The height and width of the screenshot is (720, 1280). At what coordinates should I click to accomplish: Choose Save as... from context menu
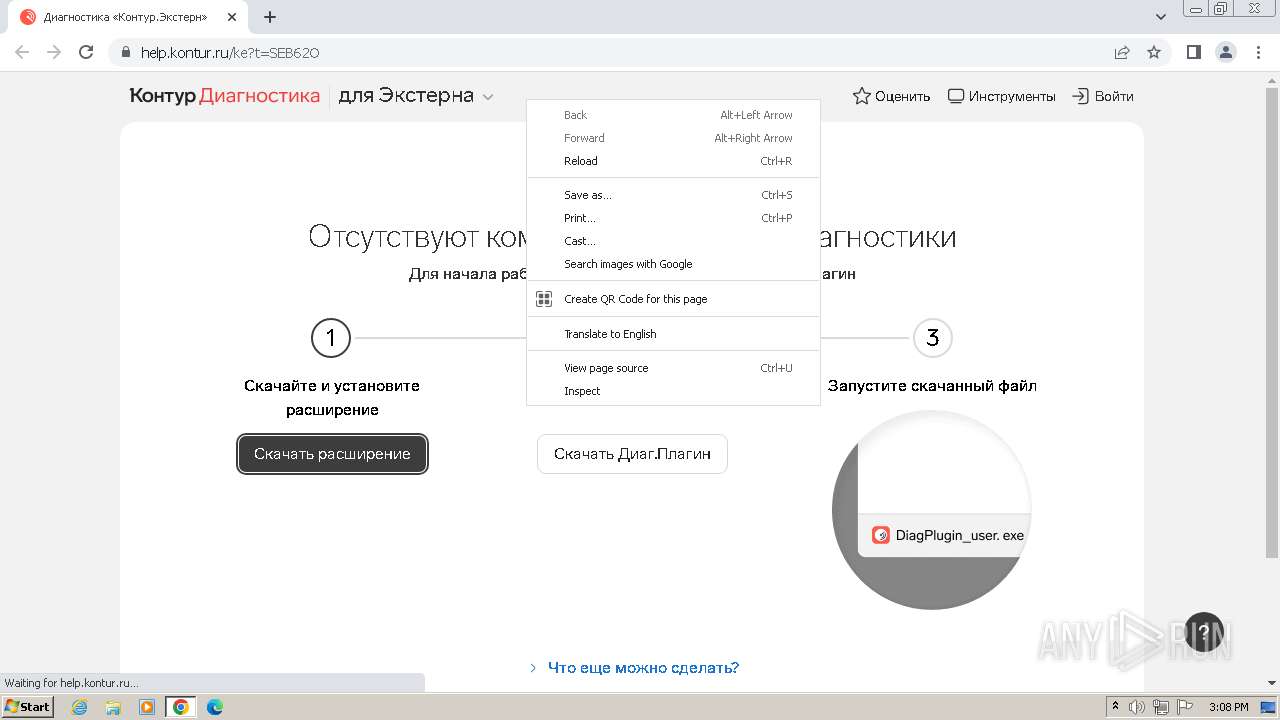click(x=673, y=195)
